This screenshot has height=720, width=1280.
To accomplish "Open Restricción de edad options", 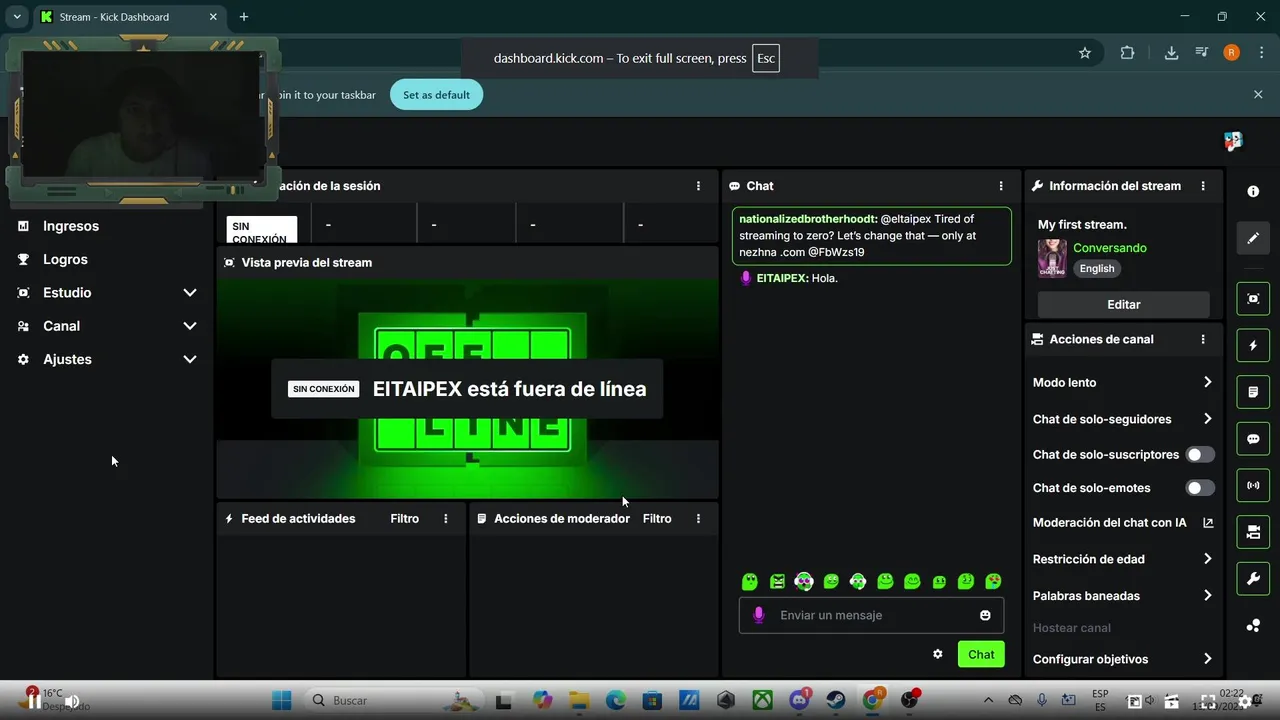I will tap(1123, 559).
